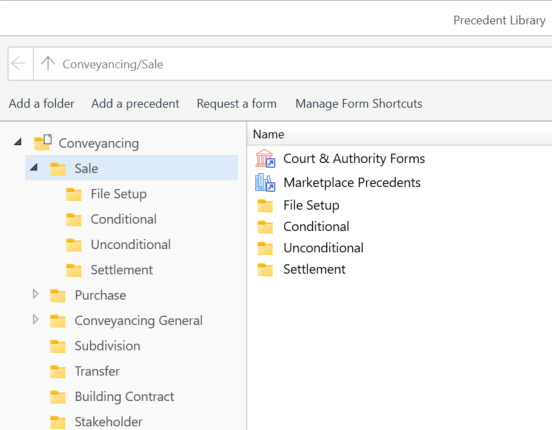Viewport: 552px width, 430px height.
Task: Click Request a form link
Action: [237, 104]
